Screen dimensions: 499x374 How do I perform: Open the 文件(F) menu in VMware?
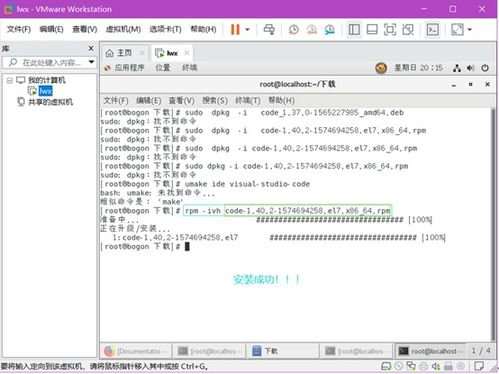(19, 29)
